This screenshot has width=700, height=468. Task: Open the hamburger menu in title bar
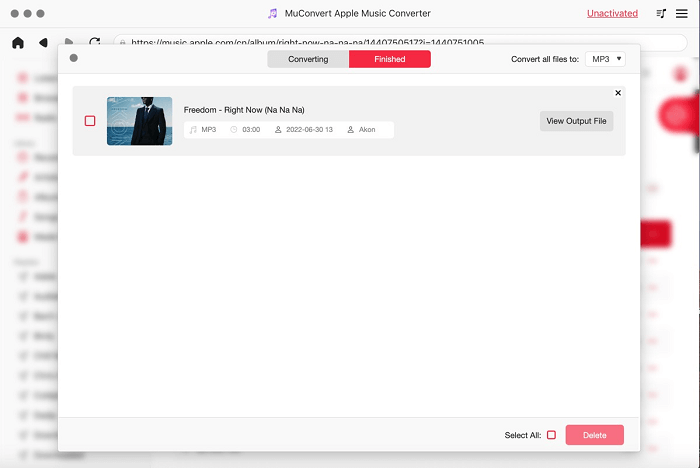coord(681,13)
